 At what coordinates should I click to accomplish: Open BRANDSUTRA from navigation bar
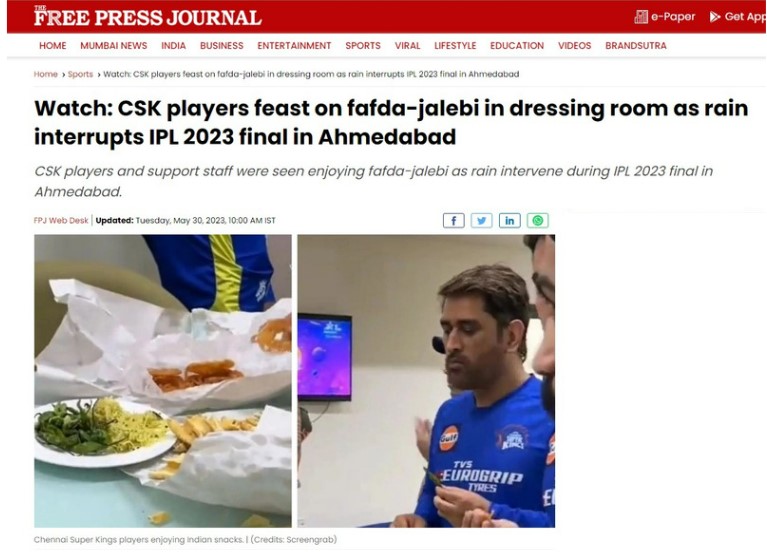tap(635, 46)
